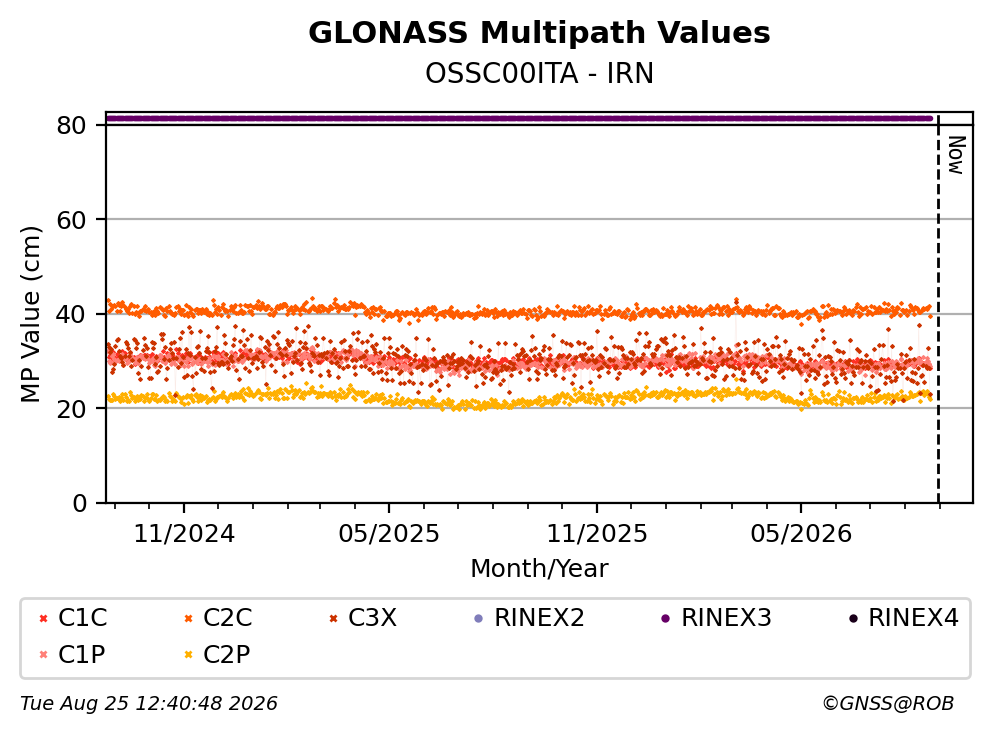
Task: Click the OSSC00ITA - IRN subtitle
Action: click(x=539, y=73)
